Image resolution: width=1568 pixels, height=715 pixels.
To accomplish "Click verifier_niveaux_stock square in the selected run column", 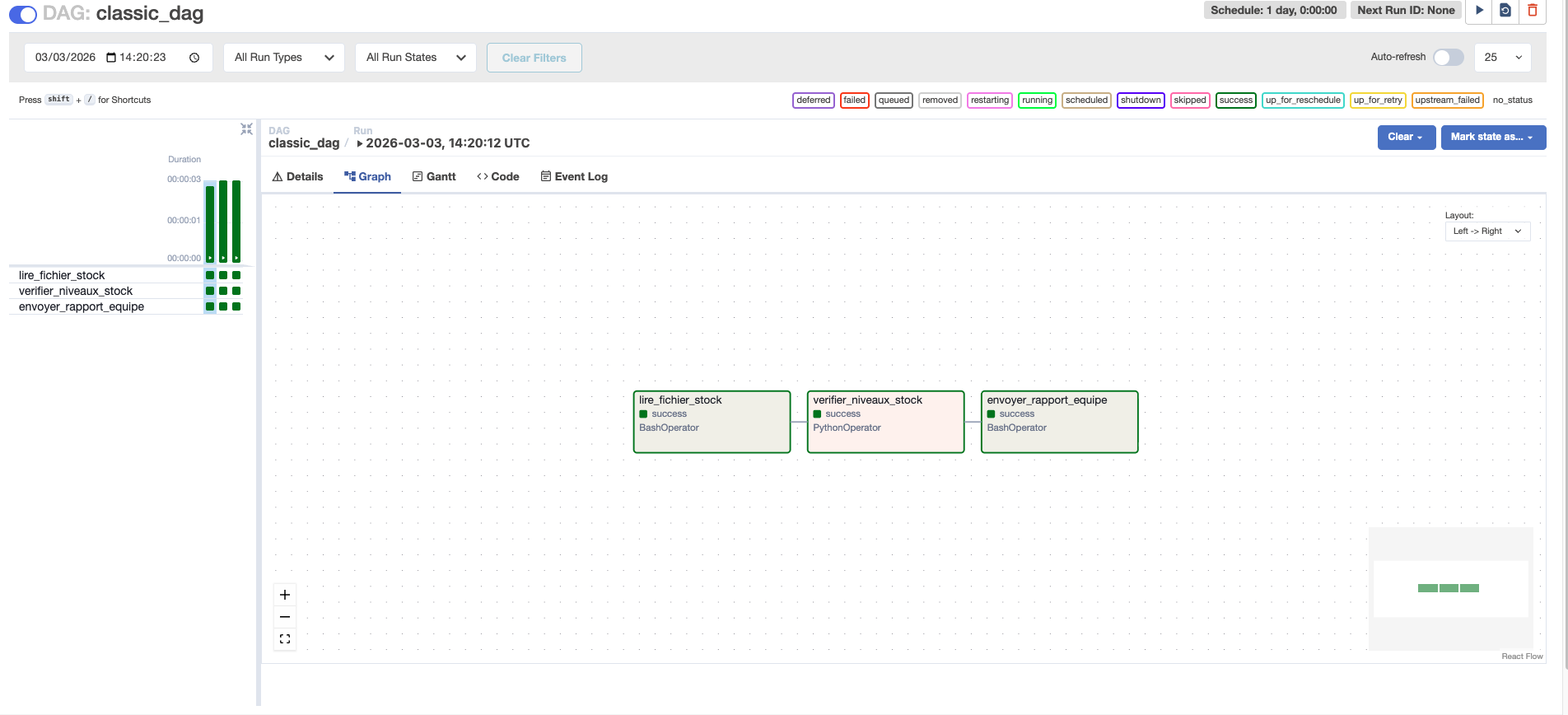I will (x=210, y=291).
